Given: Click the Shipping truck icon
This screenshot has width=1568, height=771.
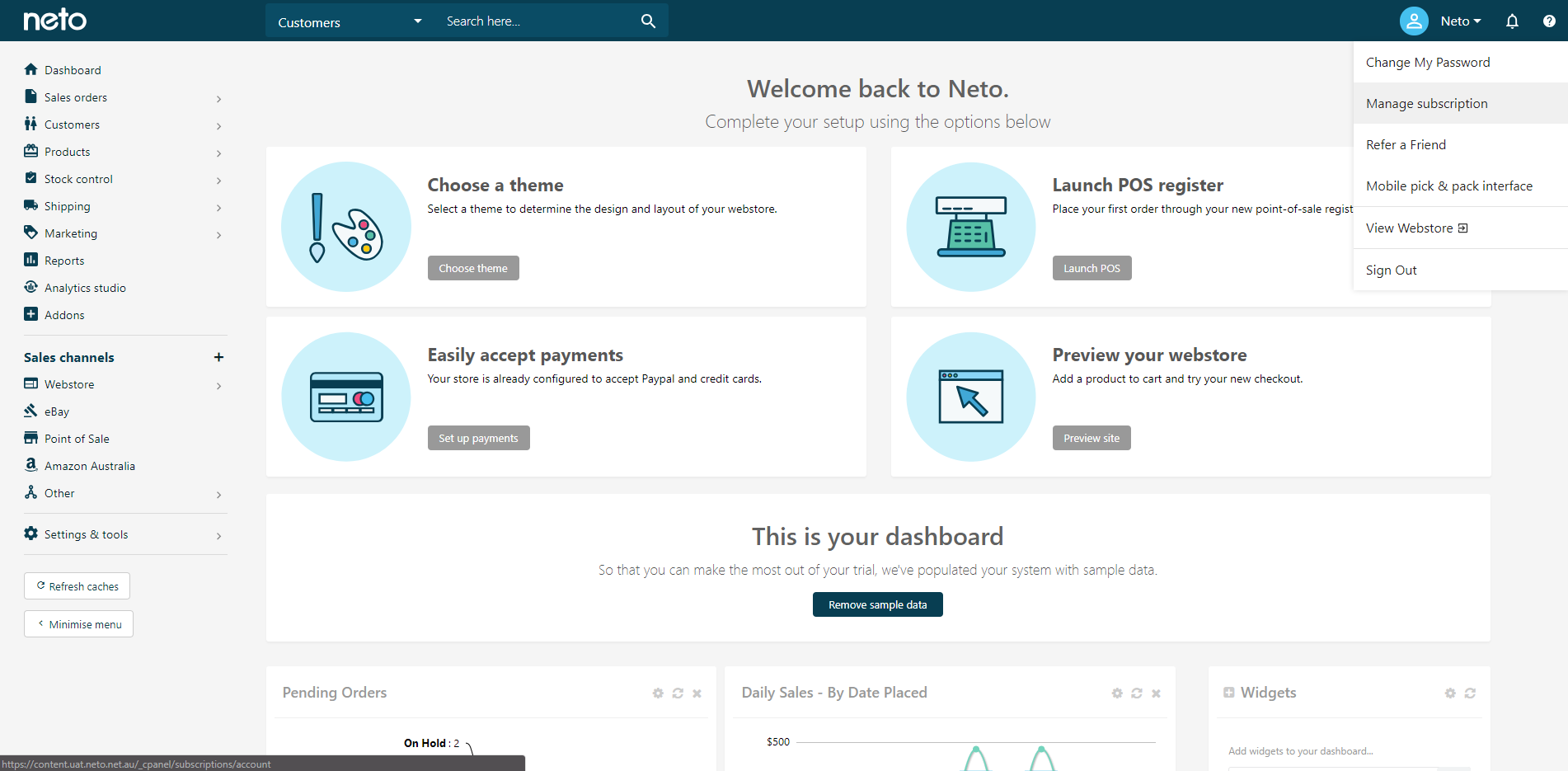Looking at the screenshot, I should pyautogui.click(x=31, y=205).
